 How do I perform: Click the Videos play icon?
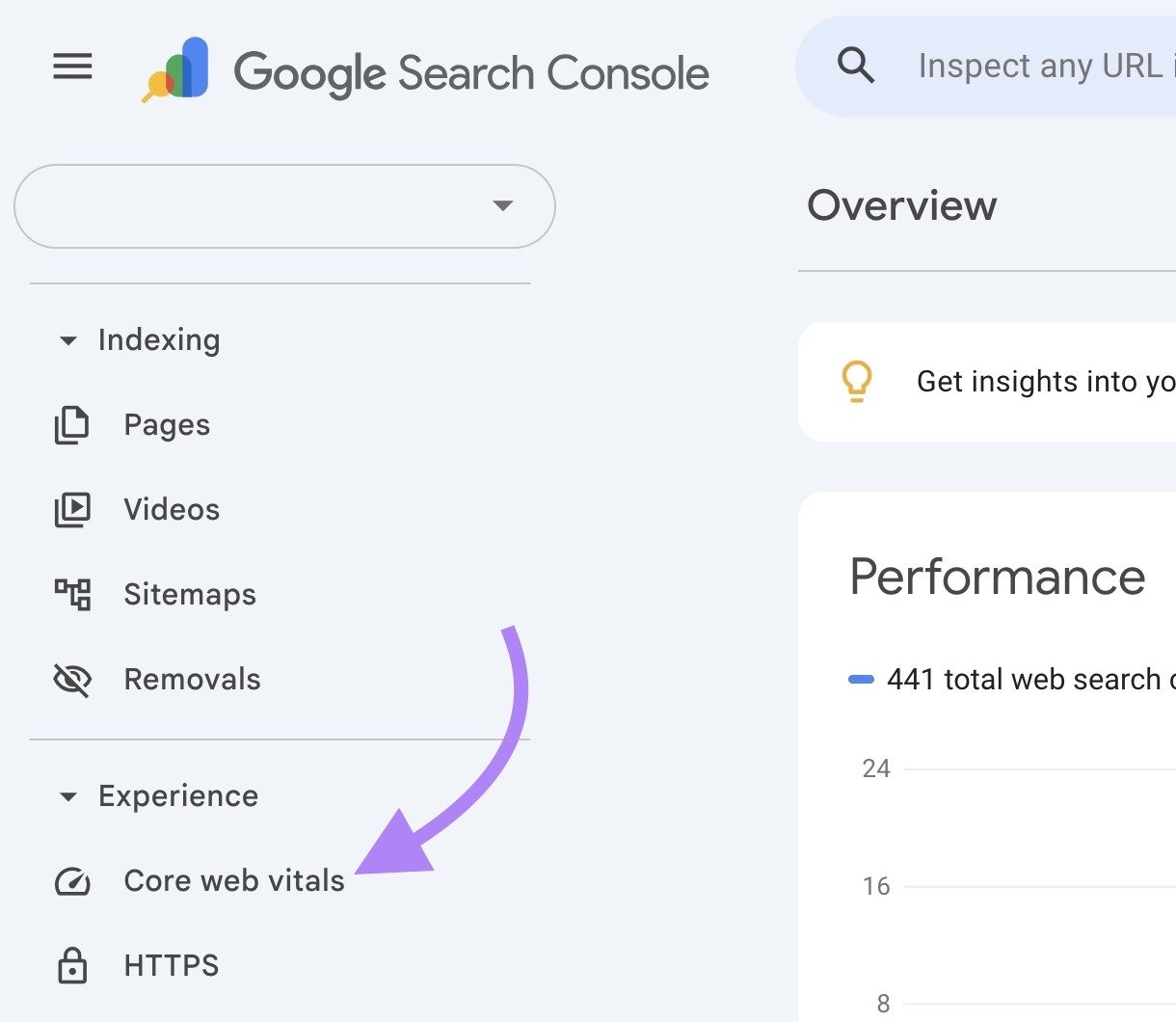pyautogui.click(x=72, y=510)
